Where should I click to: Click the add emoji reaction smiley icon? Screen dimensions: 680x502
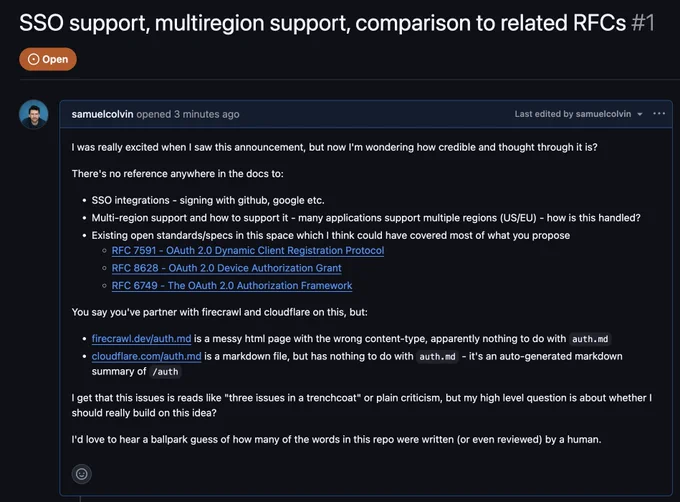[x=82, y=474]
